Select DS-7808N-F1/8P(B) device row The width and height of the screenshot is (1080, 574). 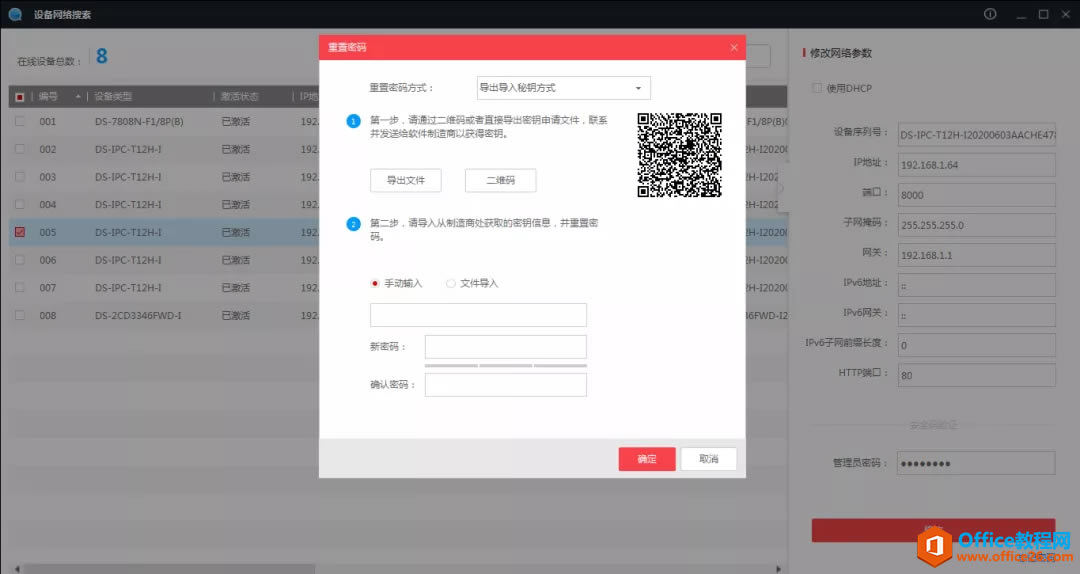[164, 121]
